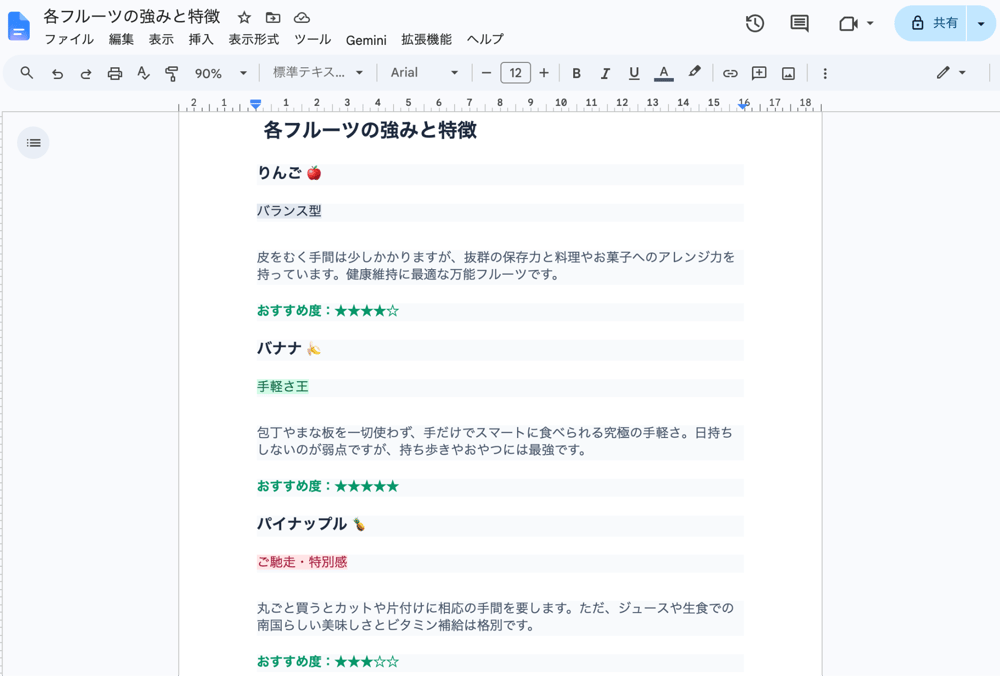Decrease the font size
The width and height of the screenshot is (1000, 676).
(x=486, y=73)
